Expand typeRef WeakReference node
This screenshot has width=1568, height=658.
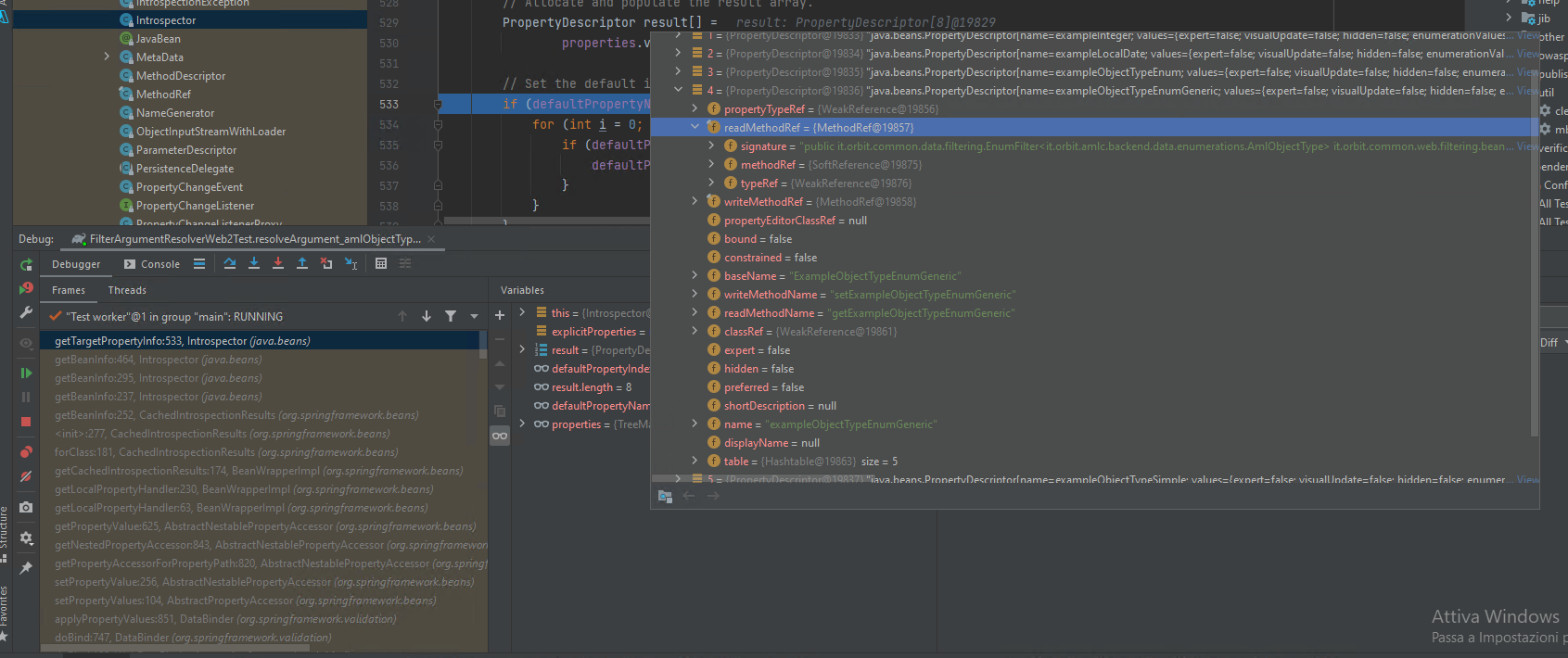[711, 183]
